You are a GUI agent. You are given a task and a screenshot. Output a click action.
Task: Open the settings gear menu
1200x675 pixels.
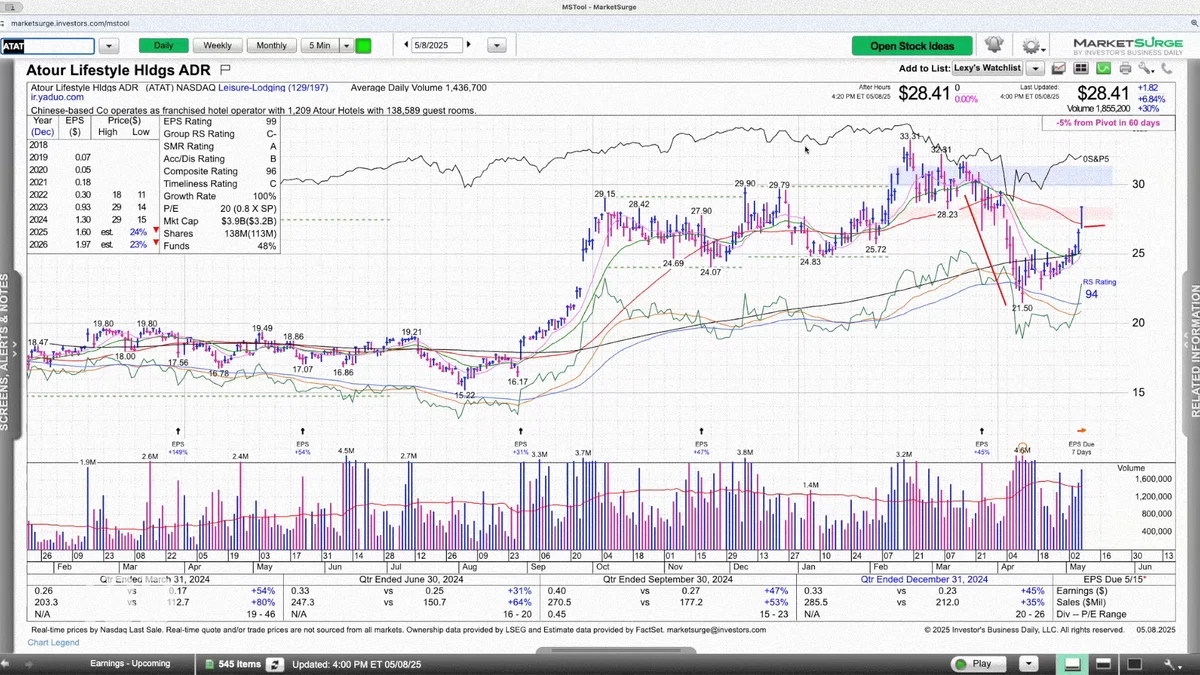(x=1031, y=45)
